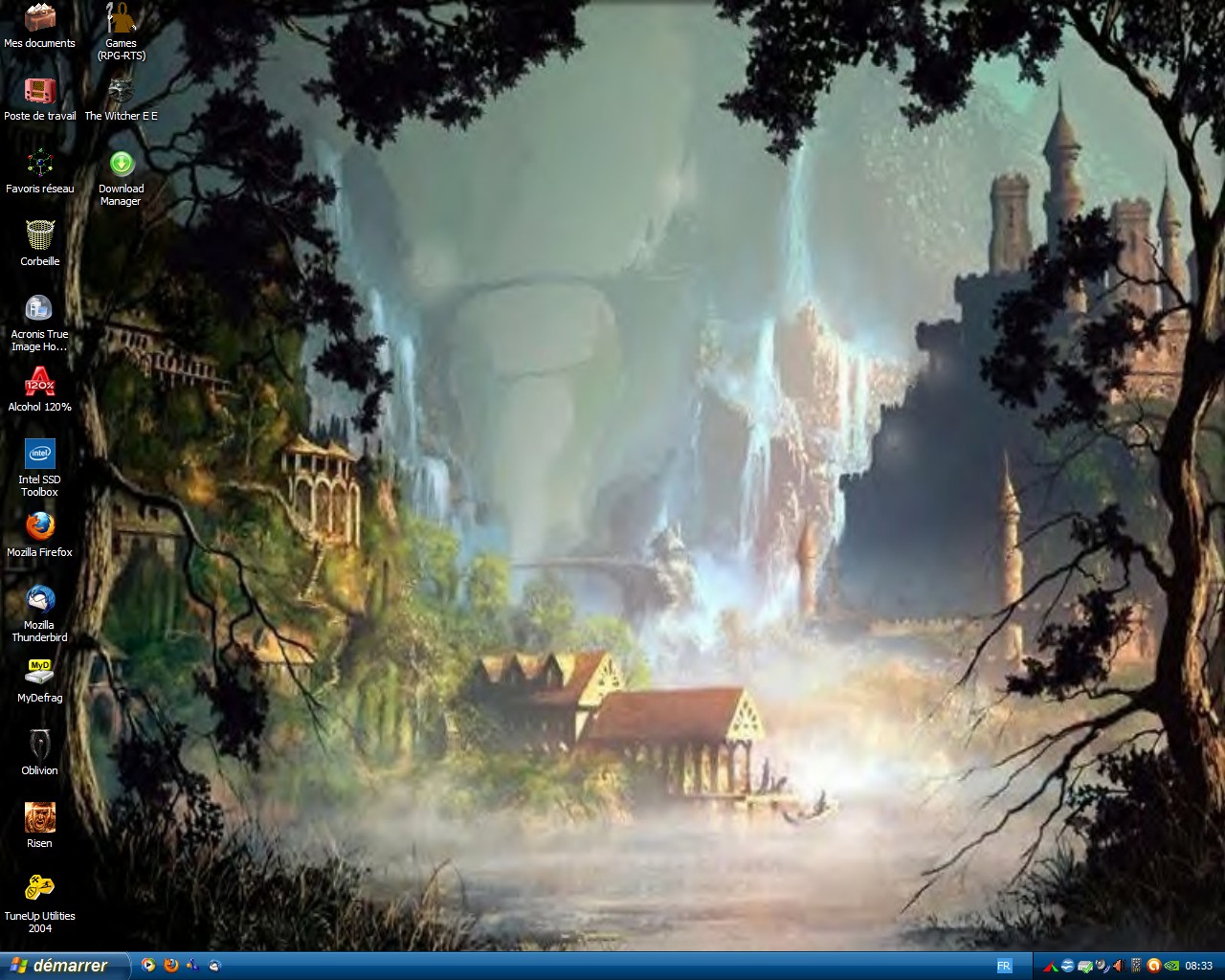Select the Acronis True Image Home shortcut
The width and height of the screenshot is (1225, 980).
click(x=39, y=323)
